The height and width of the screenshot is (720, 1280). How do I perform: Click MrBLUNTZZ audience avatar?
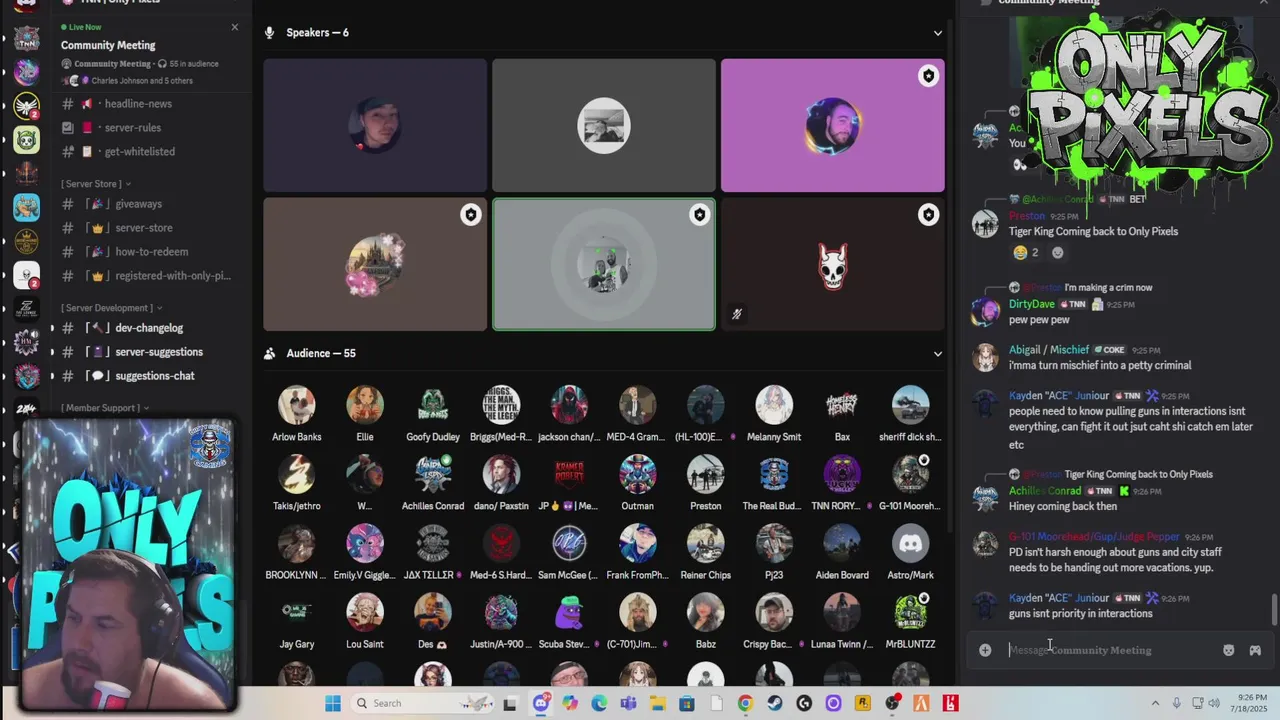910,612
